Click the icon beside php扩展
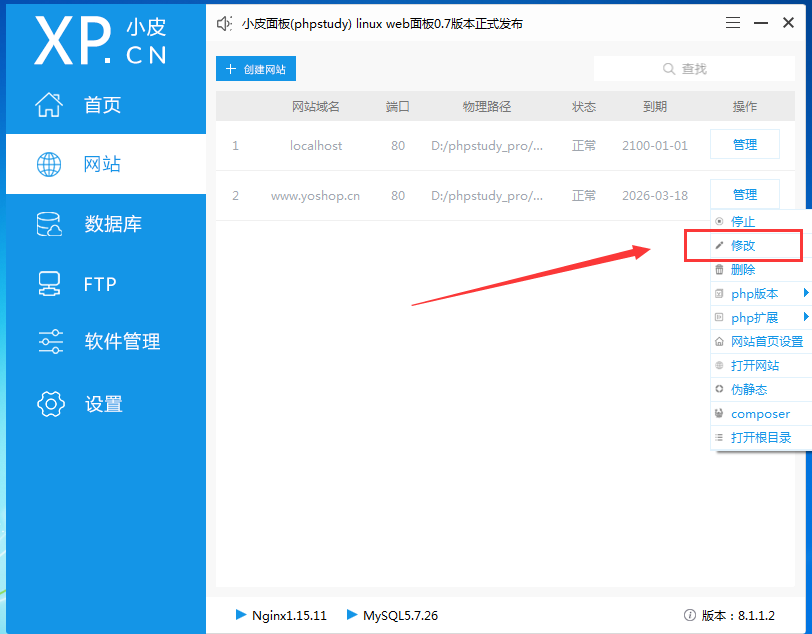The height and width of the screenshot is (634, 812). (x=719, y=318)
